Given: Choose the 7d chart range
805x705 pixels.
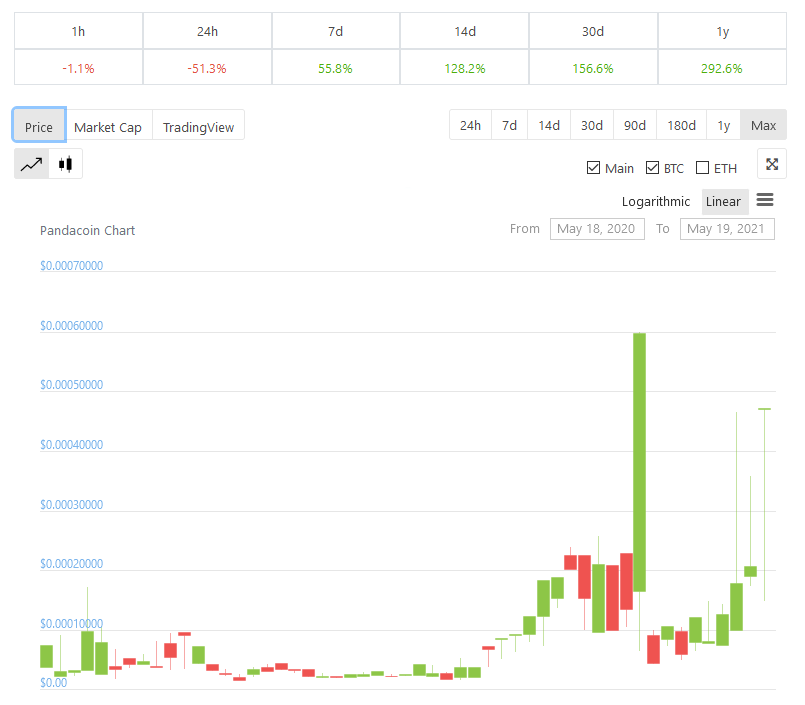Looking at the screenshot, I should (509, 125).
